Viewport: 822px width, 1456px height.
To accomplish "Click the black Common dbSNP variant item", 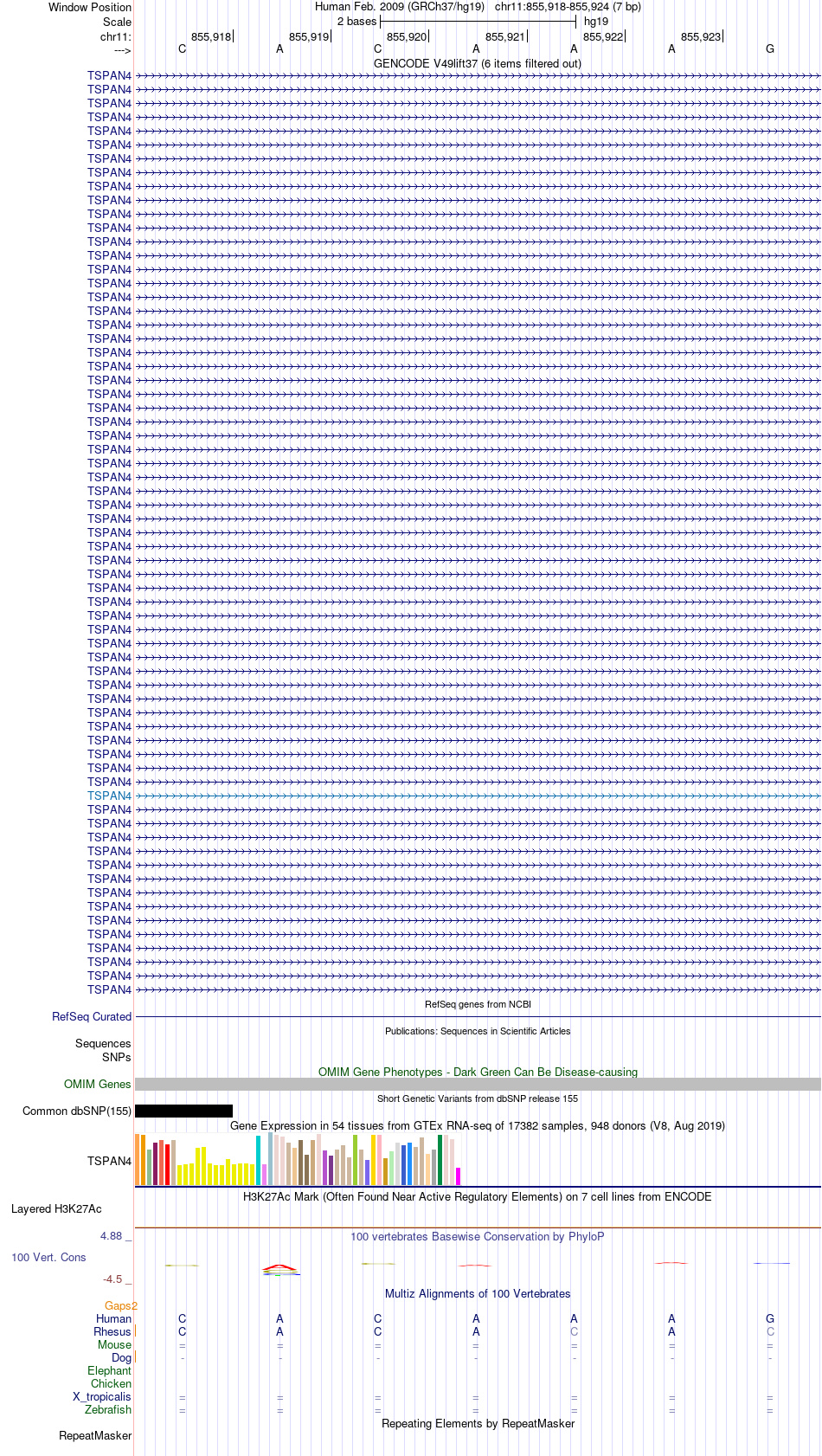I will tap(183, 1111).
